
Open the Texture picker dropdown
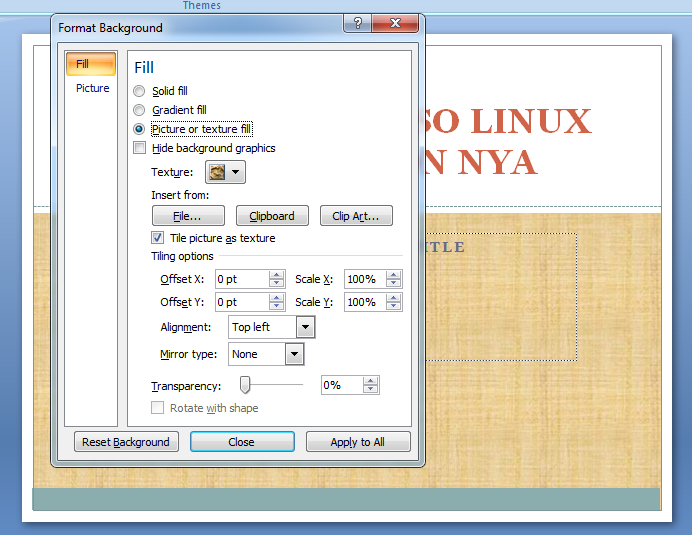point(225,172)
